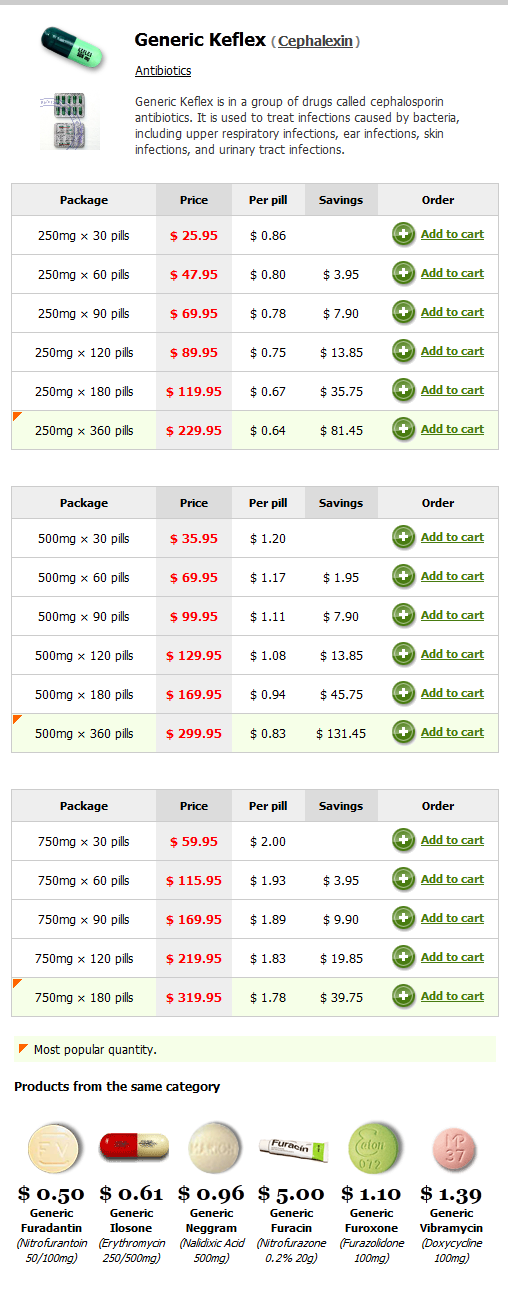Click green plus icon for 250mg × 120 pills
508x1299 pixels.
(404, 351)
